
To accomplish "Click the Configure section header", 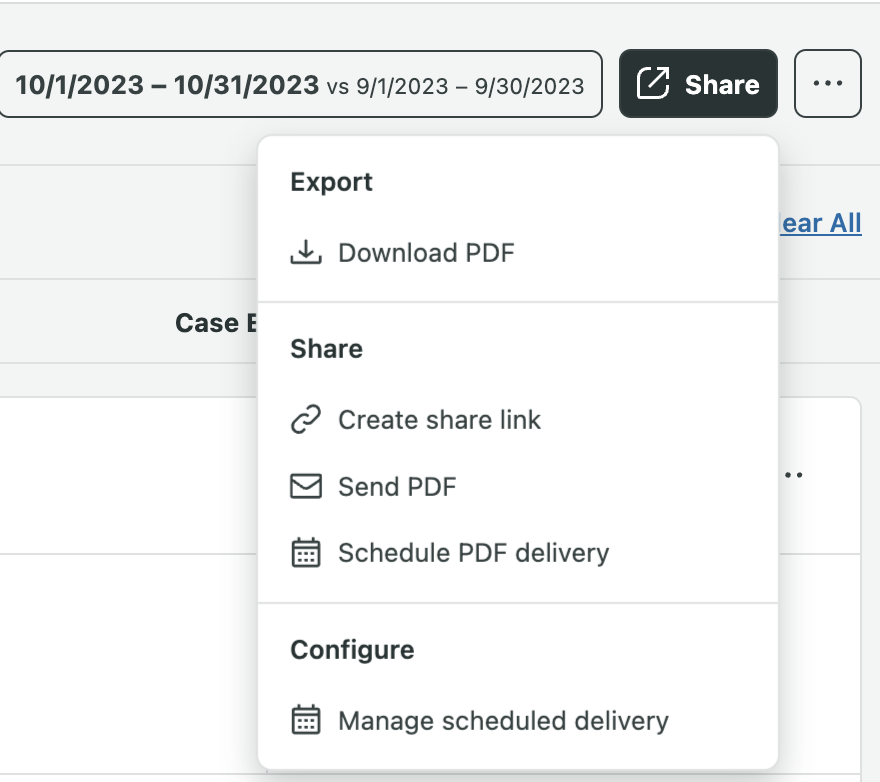I will (x=352, y=649).
